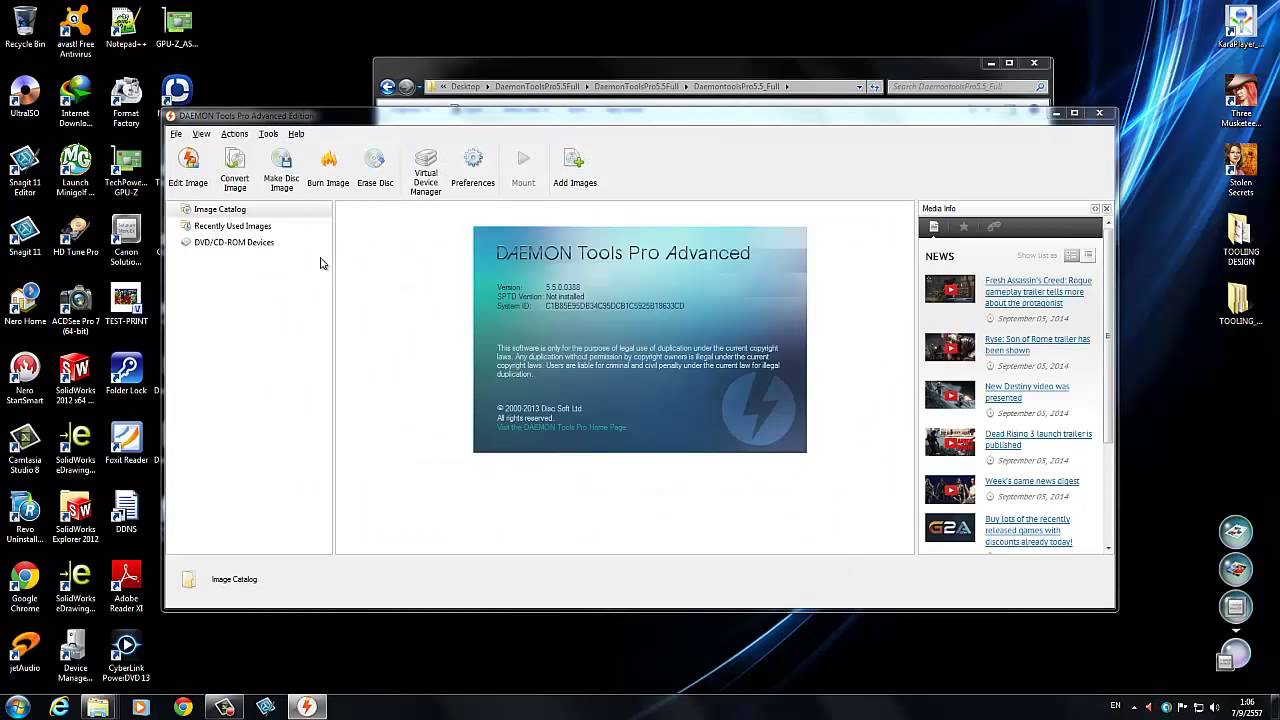1280x720 pixels.
Task: Select the Nero StartSmart desktop icon
Action: pos(25,379)
